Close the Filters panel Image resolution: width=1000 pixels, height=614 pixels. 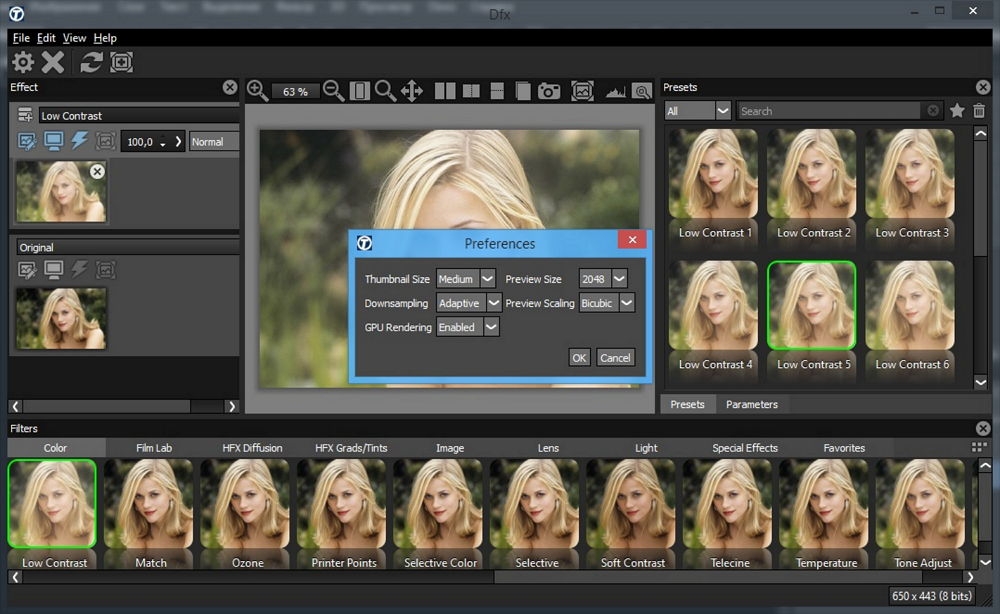983,428
